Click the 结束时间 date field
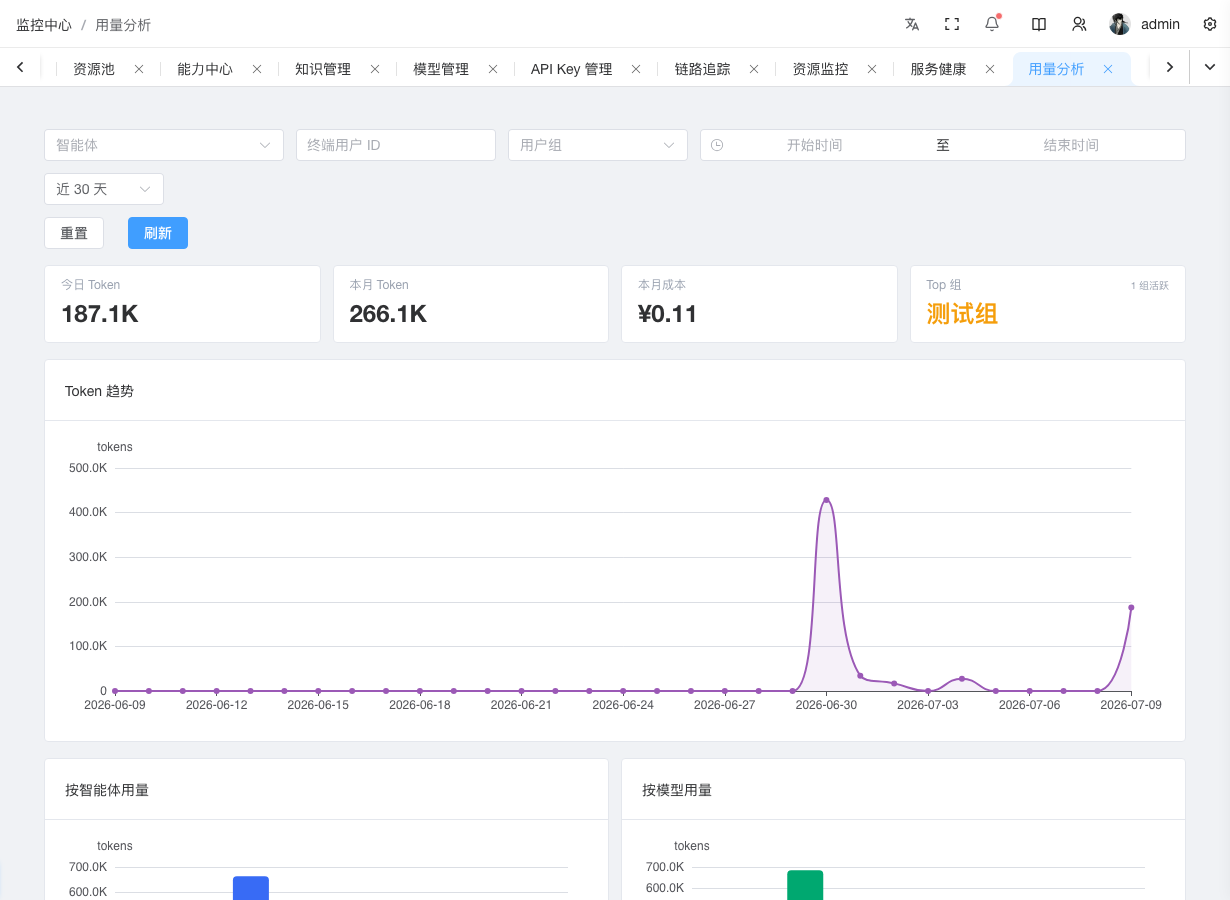Viewport: 1230px width, 900px height. point(1071,145)
